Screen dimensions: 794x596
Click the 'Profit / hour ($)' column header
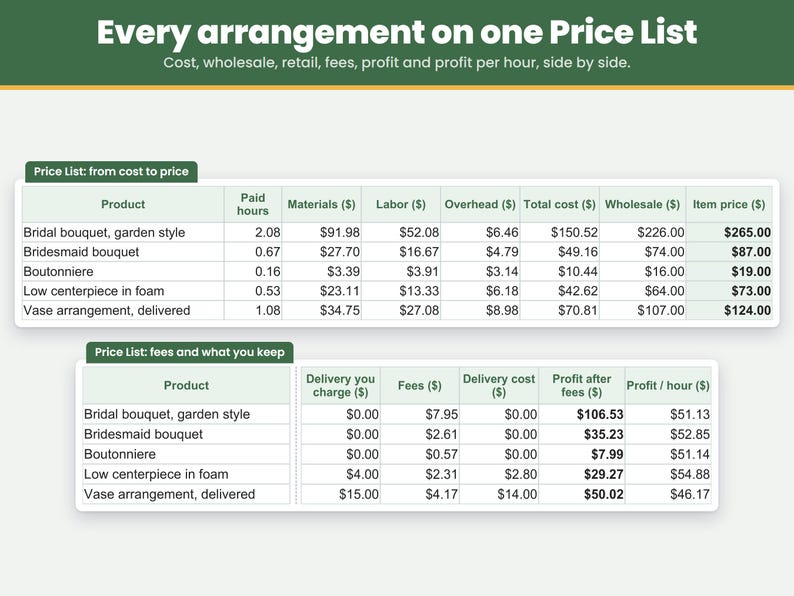pos(668,385)
